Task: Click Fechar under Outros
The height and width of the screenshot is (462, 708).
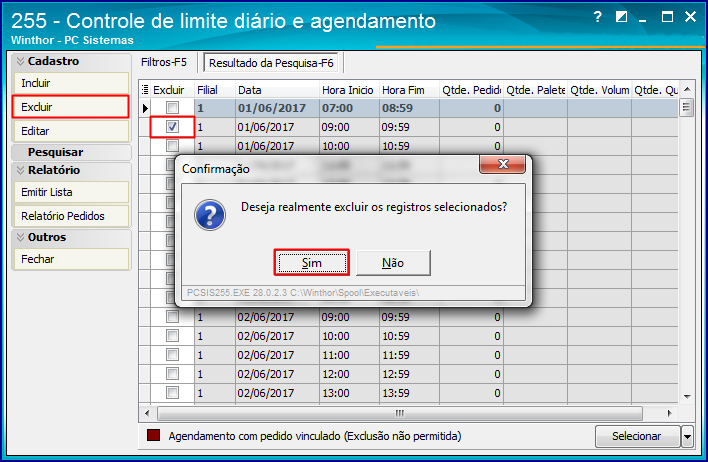Action: click(71, 259)
